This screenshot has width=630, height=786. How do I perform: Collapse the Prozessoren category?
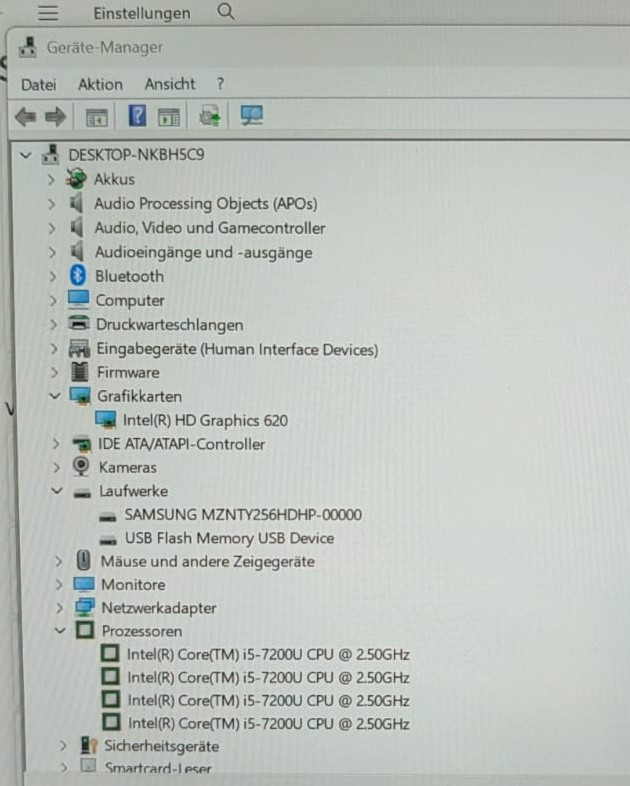coord(60,630)
